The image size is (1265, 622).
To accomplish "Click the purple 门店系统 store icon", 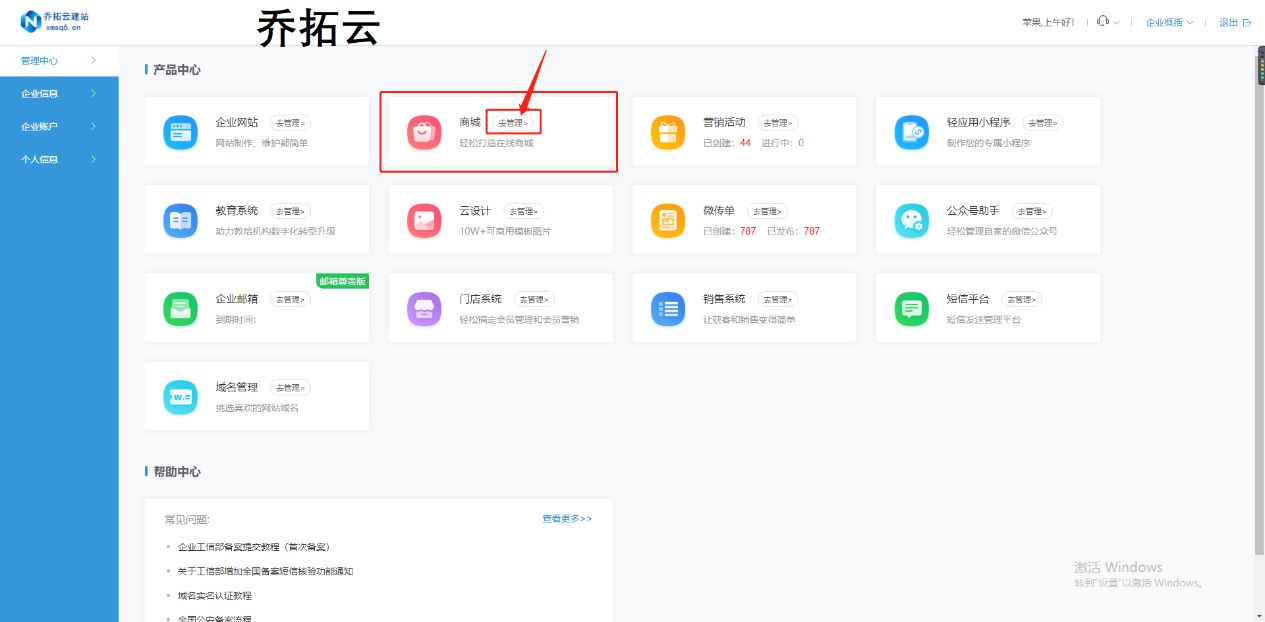I will pos(424,307).
